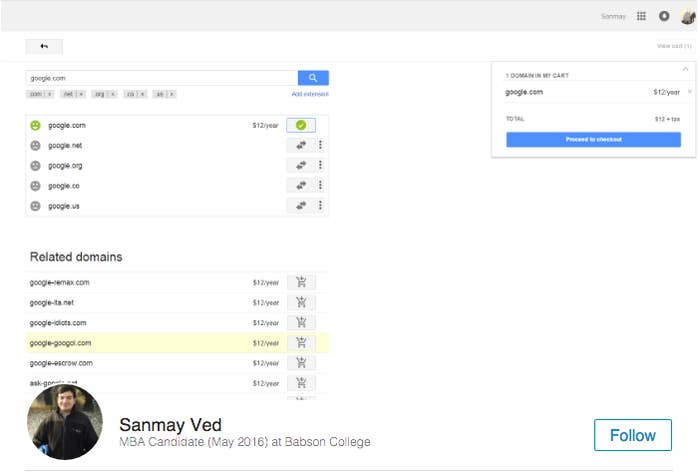
Task: Follow Sanmay Ved
Action: point(633,435)
